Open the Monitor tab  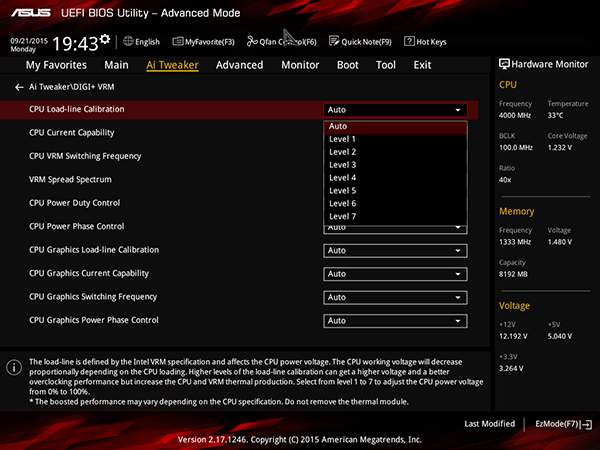pos(300,65)
